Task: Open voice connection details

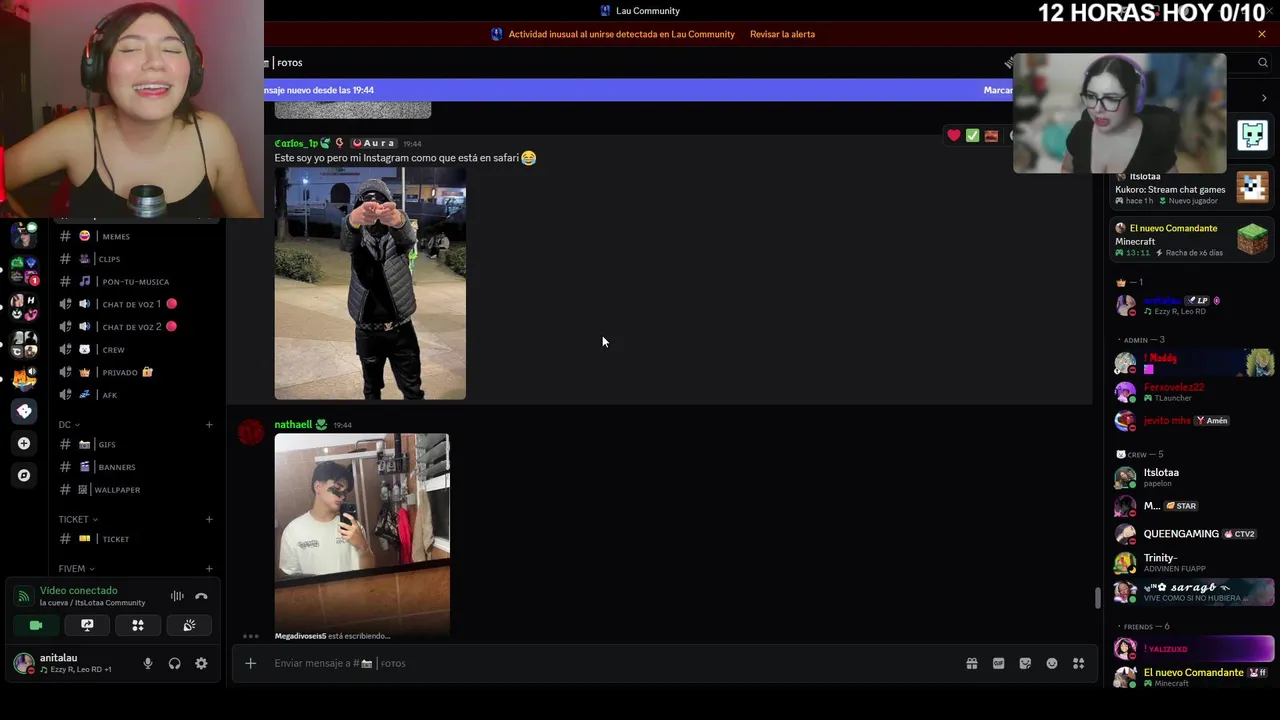Action: click(78, 591)
